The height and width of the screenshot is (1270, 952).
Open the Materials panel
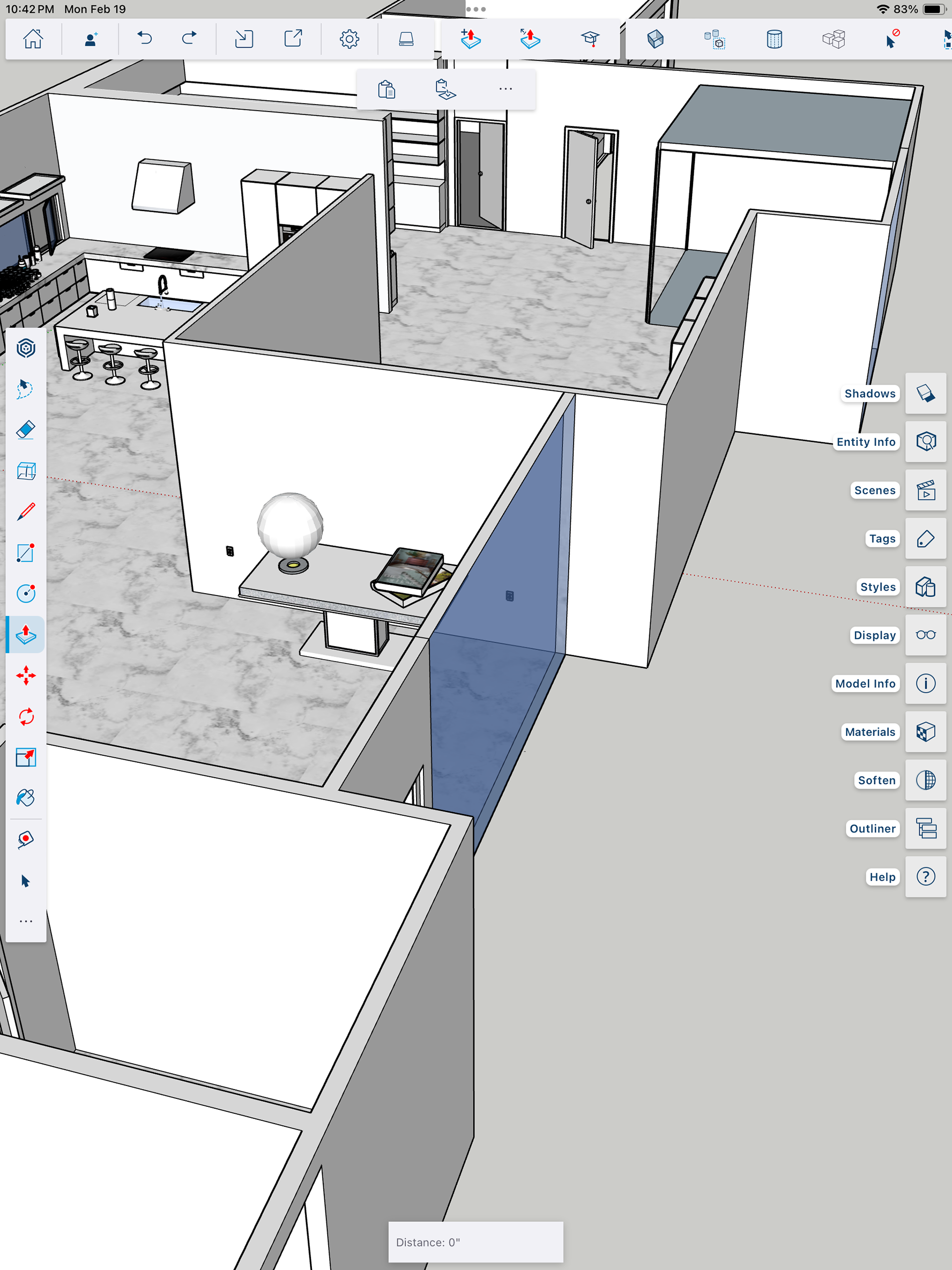(925, 731)
